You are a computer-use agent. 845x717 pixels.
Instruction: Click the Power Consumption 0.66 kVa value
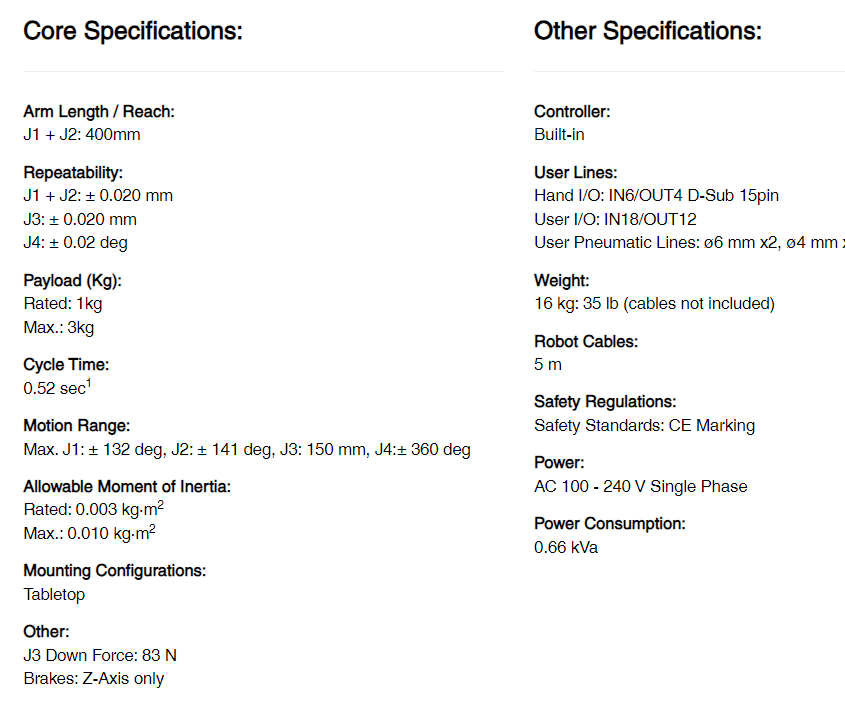(x=566, y=548)
